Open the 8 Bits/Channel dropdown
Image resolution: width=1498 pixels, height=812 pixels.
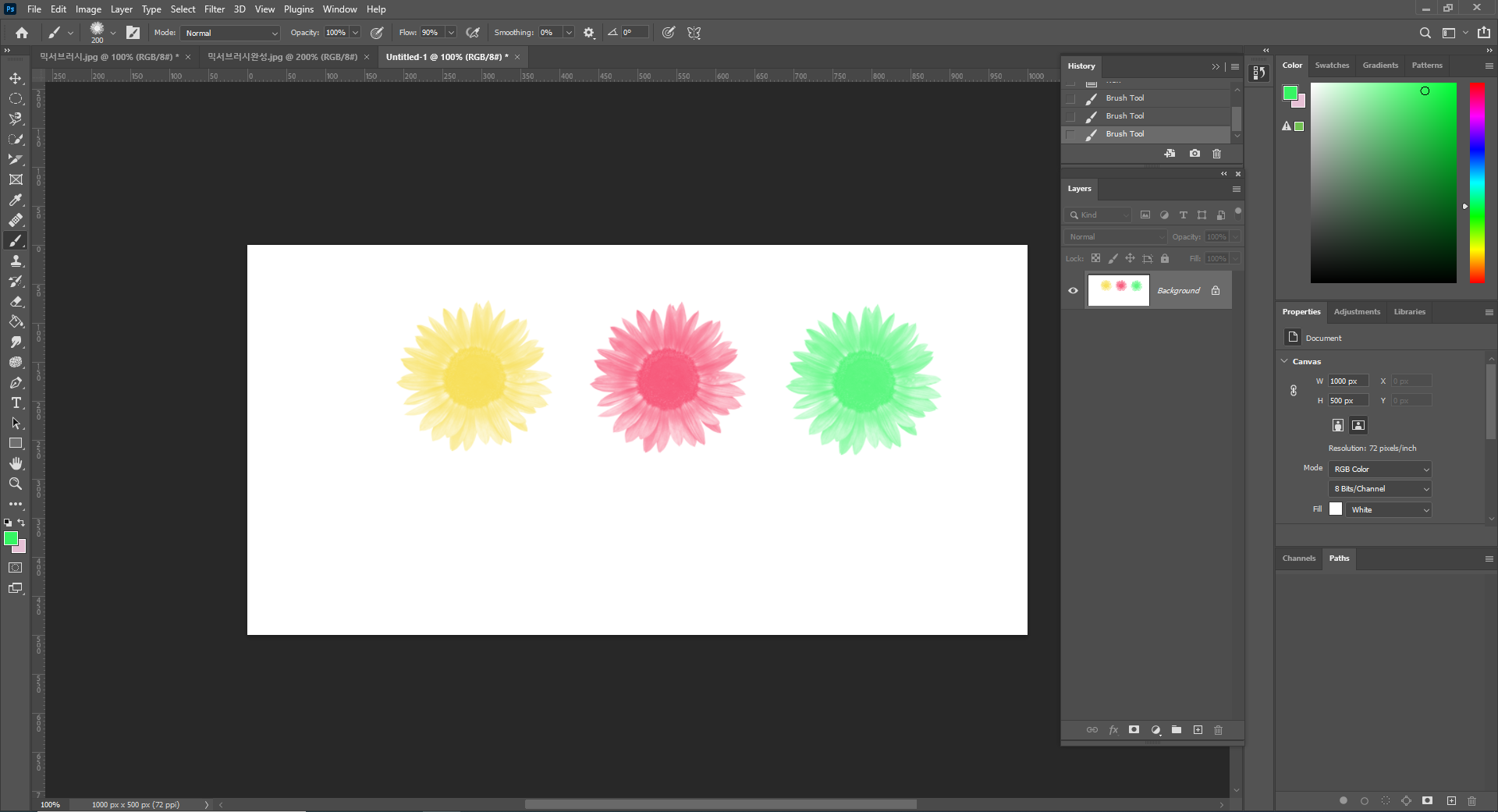point(1380,488)
